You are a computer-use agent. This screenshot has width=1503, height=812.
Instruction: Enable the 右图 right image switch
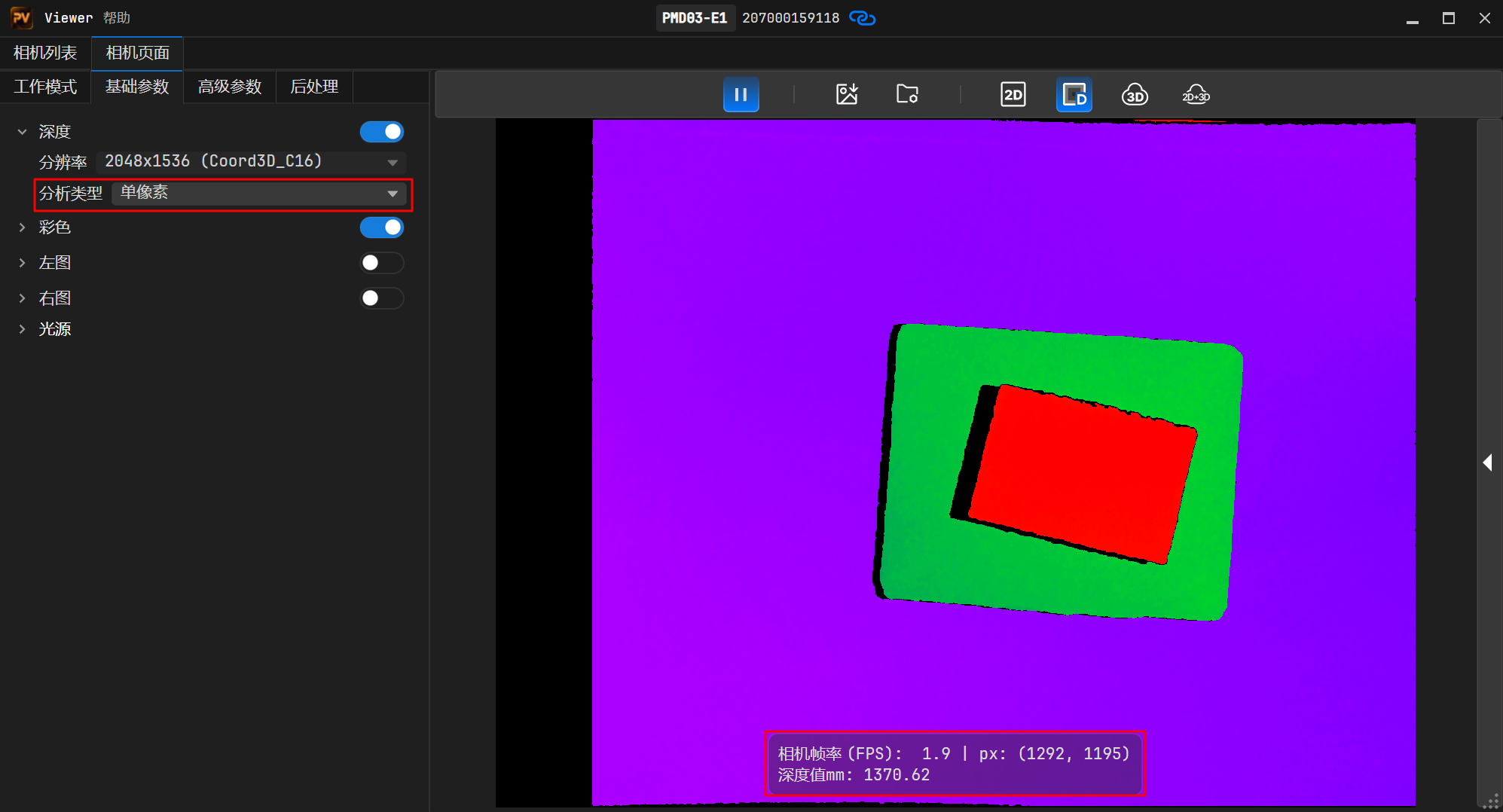[x=382, y=298]
